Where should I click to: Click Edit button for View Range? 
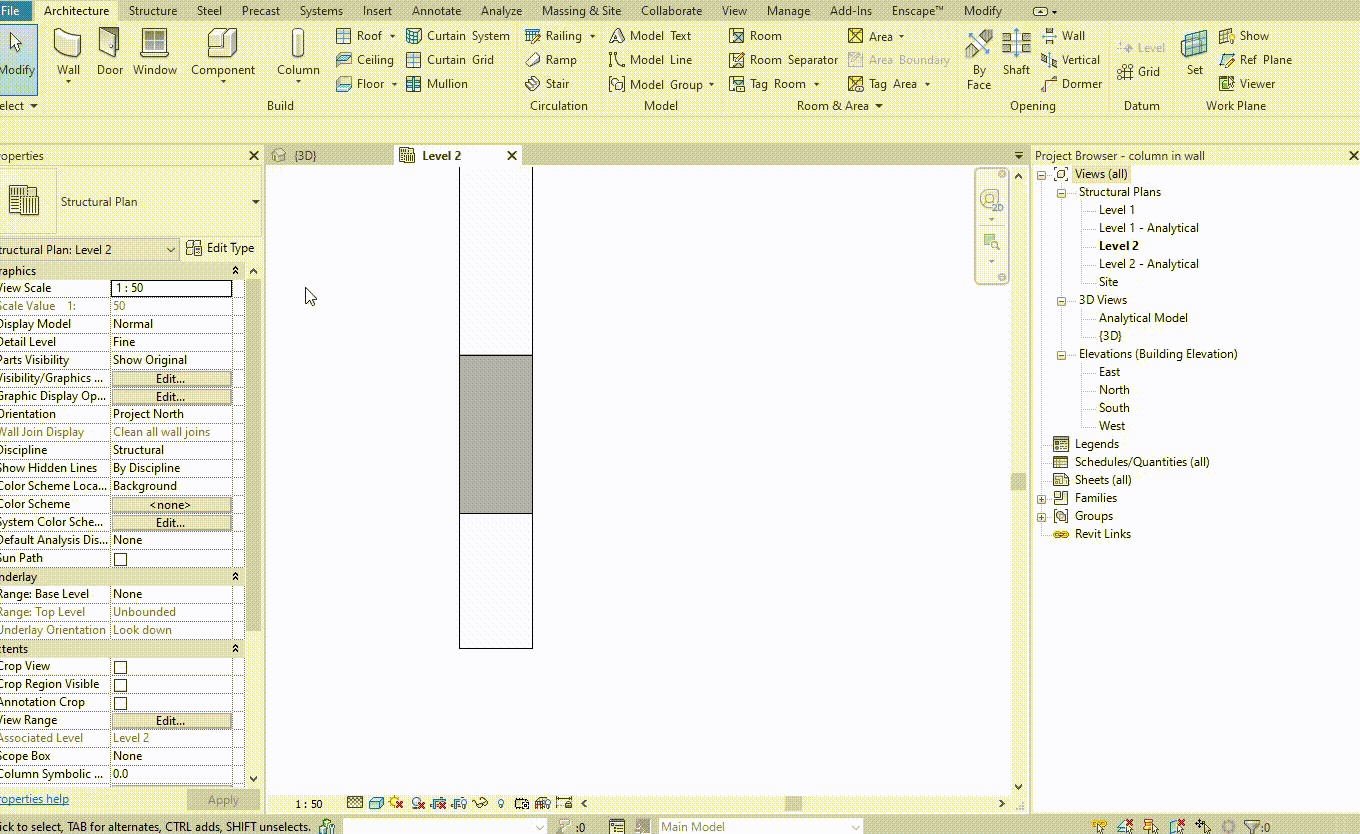[x=171, y=721]
